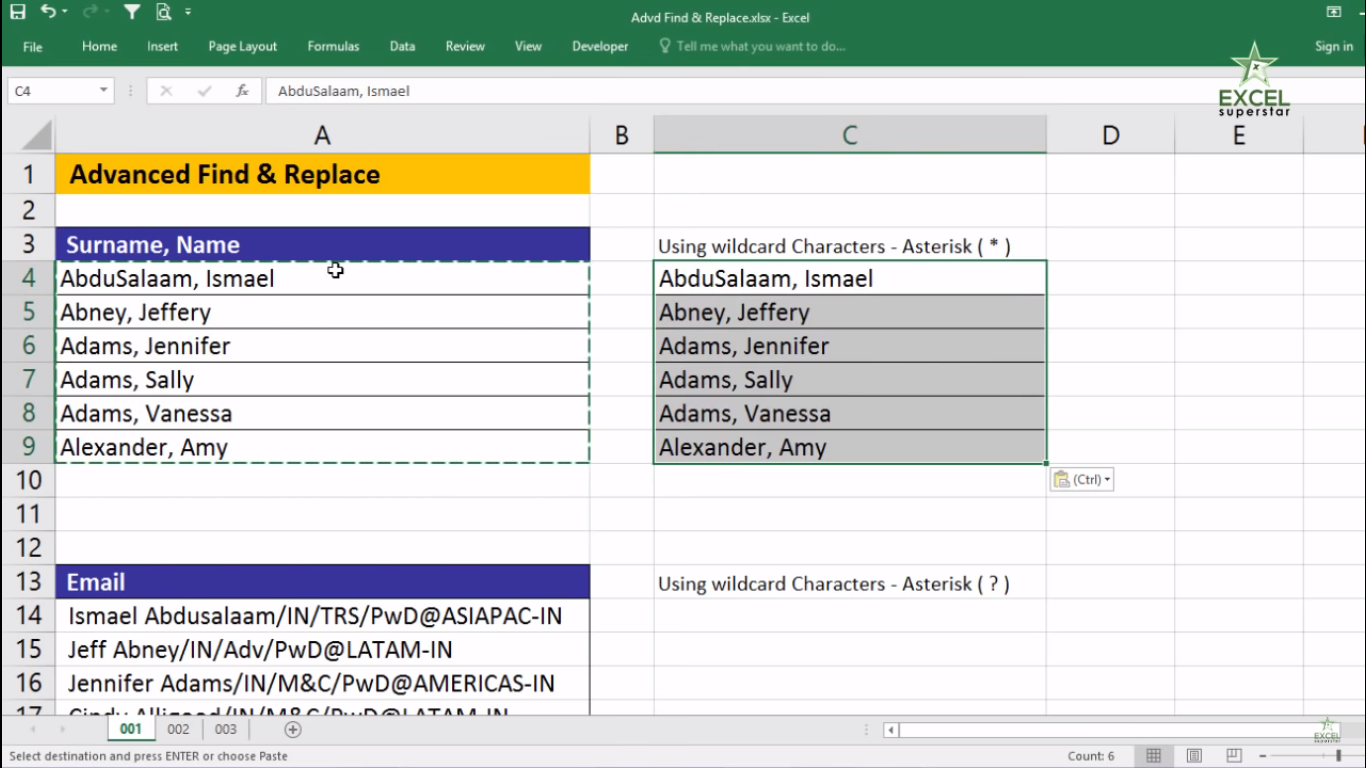1366x768 pixels.
Task: Add a new sheet with plus icon
Action: 293,729
